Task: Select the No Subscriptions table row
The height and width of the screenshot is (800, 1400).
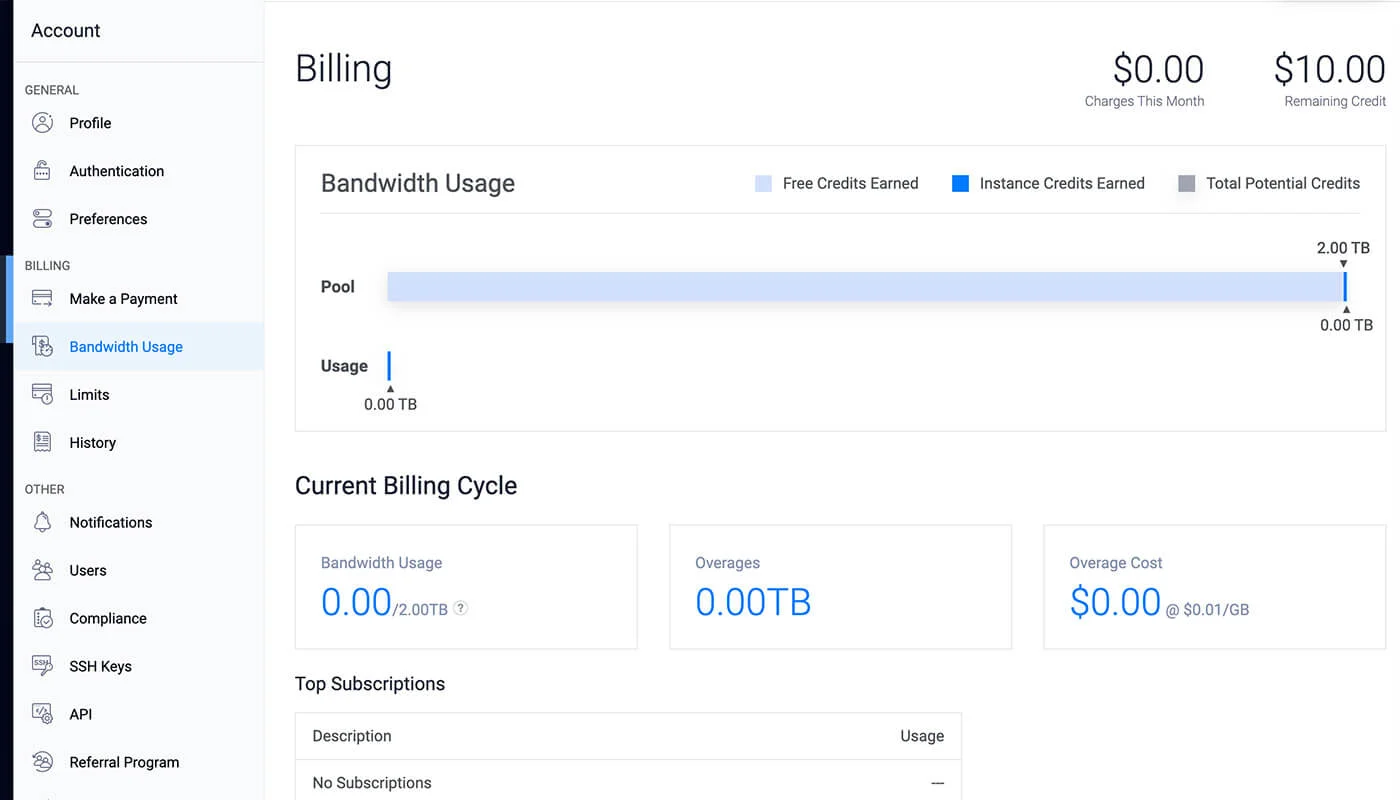Action: (x=628, y=782)
